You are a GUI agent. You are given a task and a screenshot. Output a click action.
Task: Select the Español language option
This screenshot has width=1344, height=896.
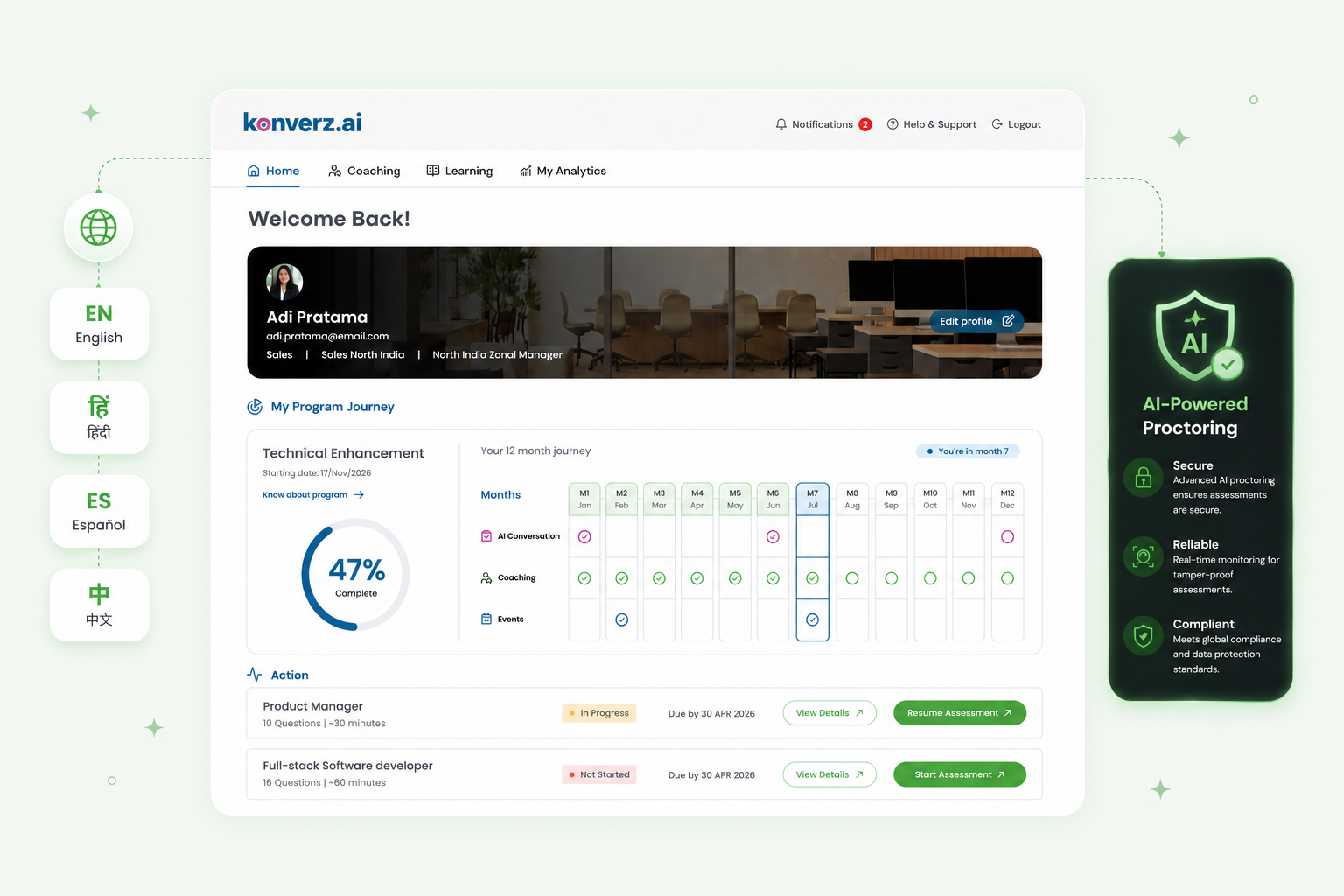(99, 511)
